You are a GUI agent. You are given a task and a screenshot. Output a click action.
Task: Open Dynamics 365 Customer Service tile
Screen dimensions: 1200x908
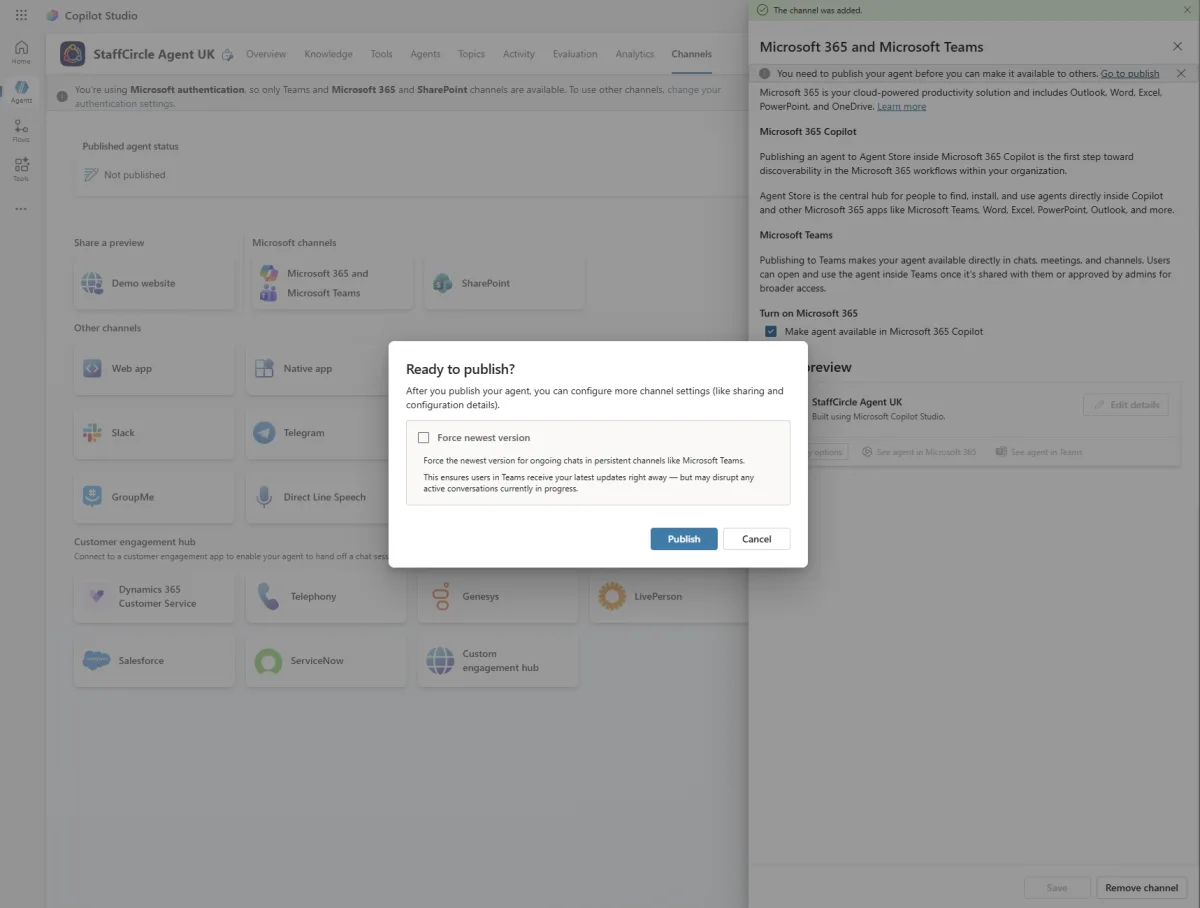point(154,596)
